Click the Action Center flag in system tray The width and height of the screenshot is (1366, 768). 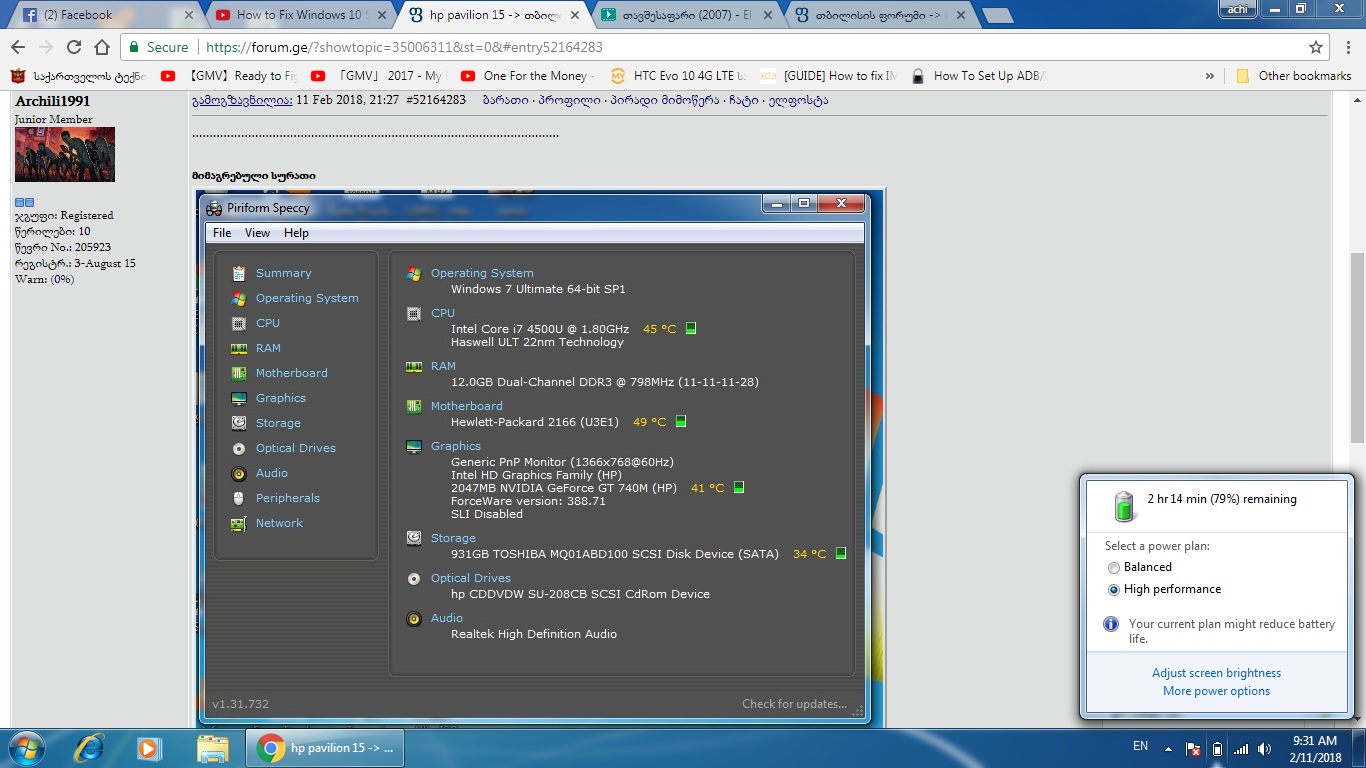pos(1193,748)
